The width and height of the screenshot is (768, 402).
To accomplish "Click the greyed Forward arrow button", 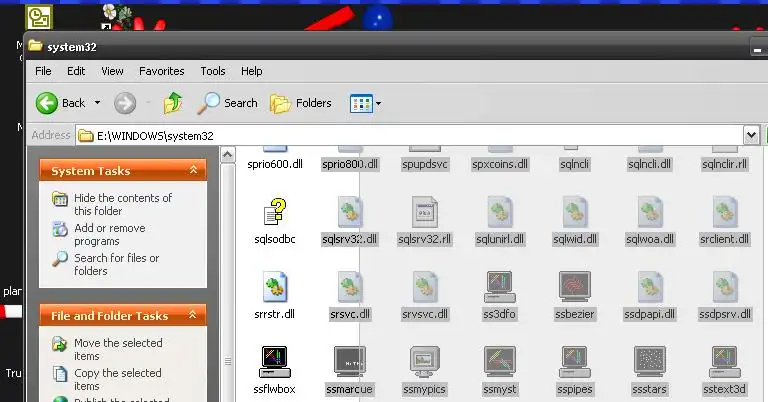I will point(125,103).
